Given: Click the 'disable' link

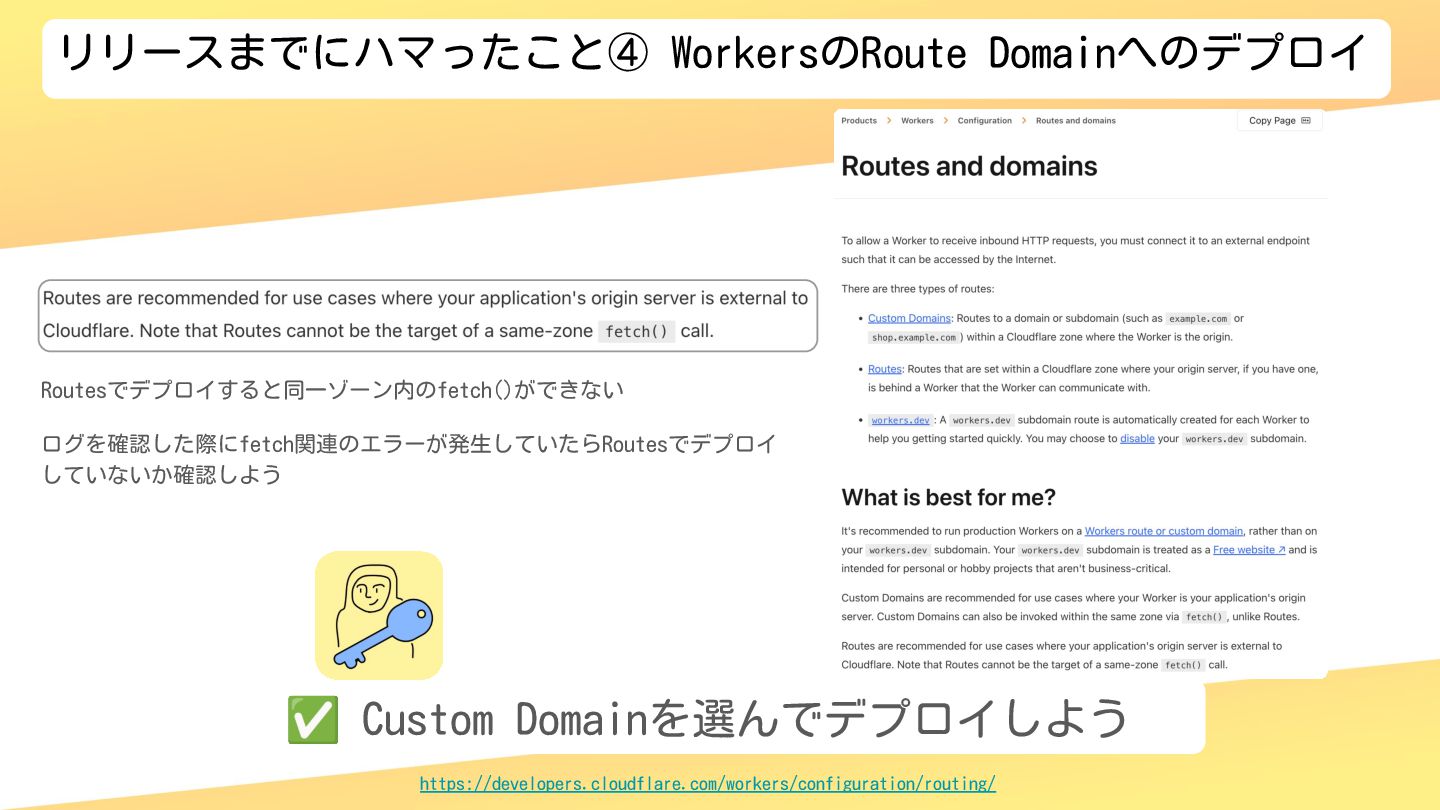Looking at the screenshot, I should tap(1137, 438).
